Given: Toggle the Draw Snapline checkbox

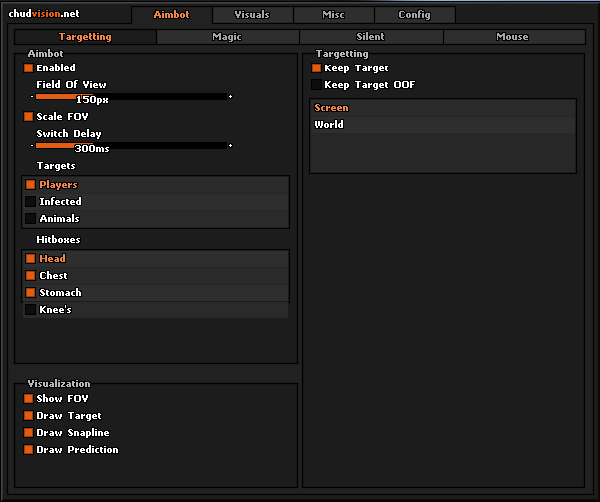Looking at the screenshot, I should 28,432.
